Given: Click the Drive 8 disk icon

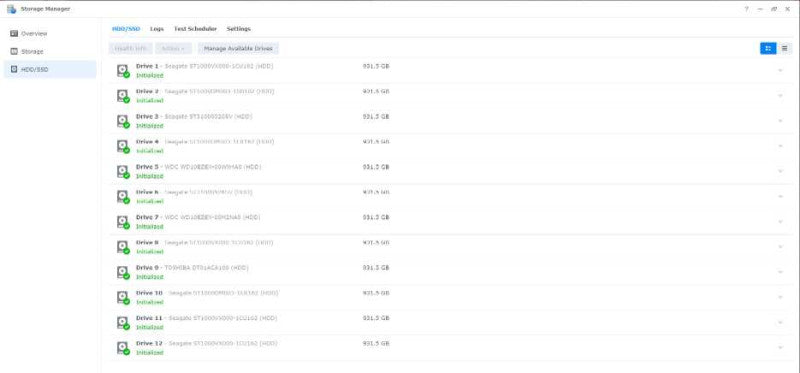Looking at the screenshot, I should point(122,247).
